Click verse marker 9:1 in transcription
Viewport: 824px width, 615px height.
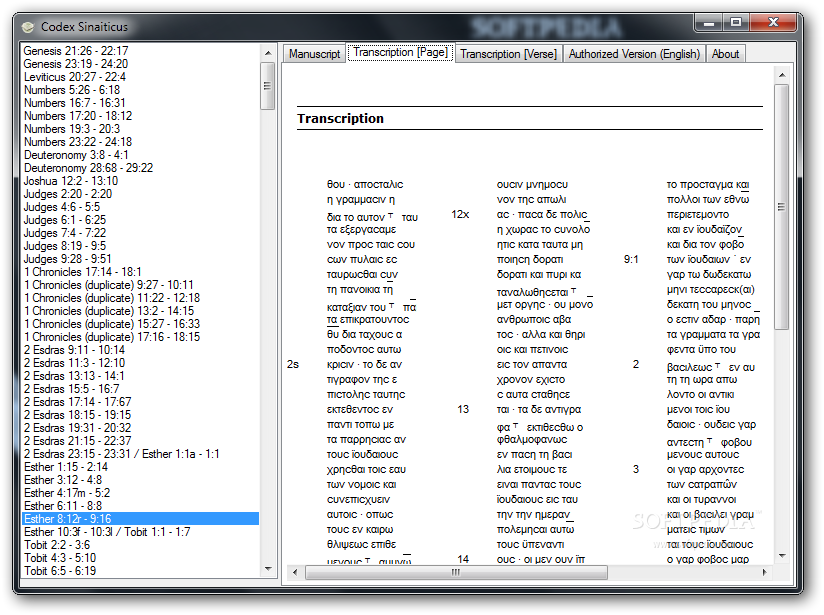(631, 260)
